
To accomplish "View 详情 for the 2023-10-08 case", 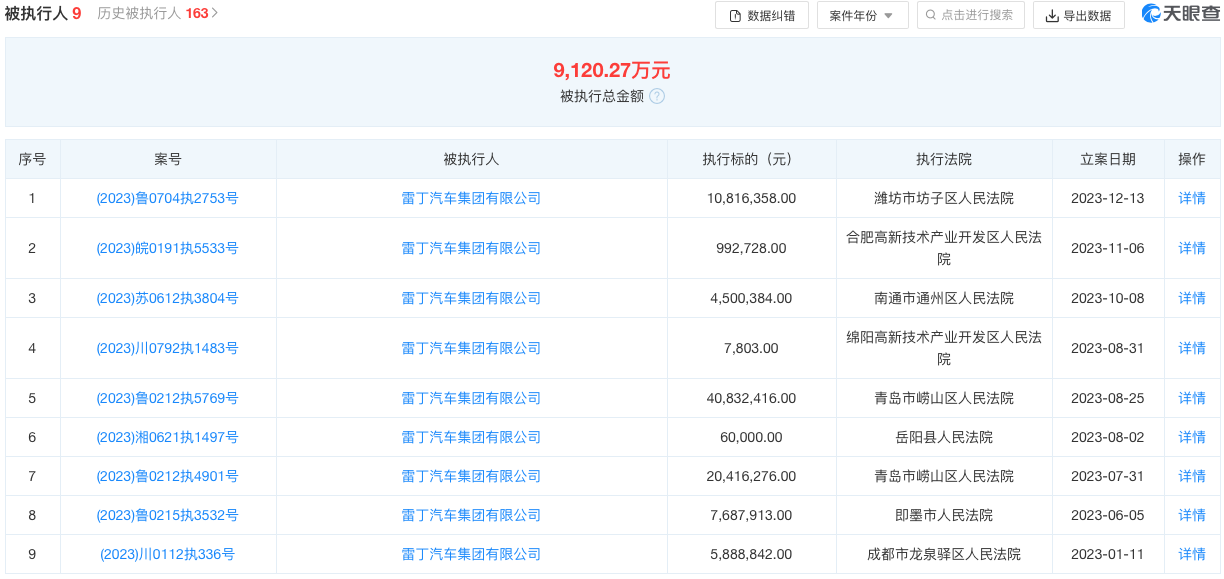I will [x=1191, y=298].
